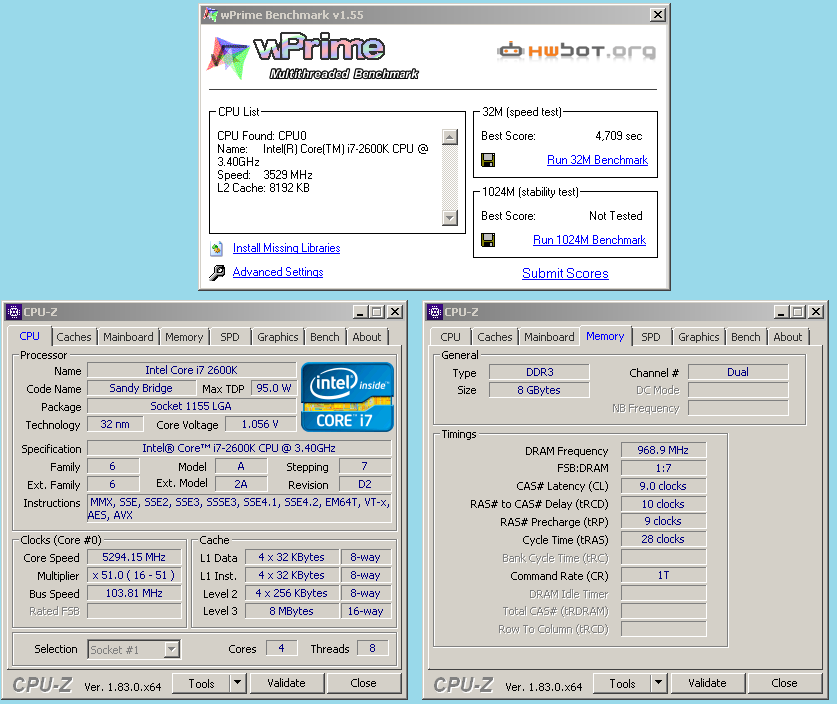Click the Threads value 8
The width and height of the screenshot is (837, 704).
click(373, 648)
